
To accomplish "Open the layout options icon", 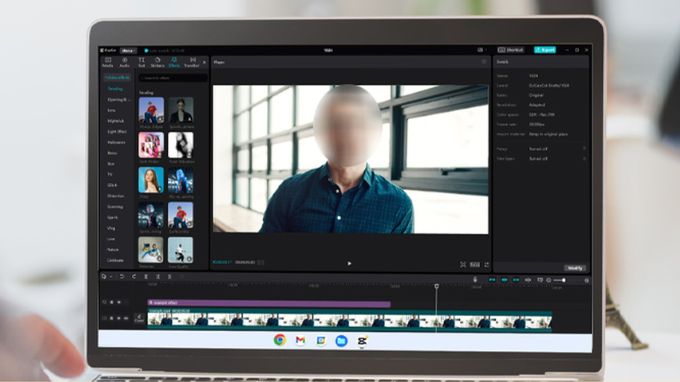I will [481, 50].
